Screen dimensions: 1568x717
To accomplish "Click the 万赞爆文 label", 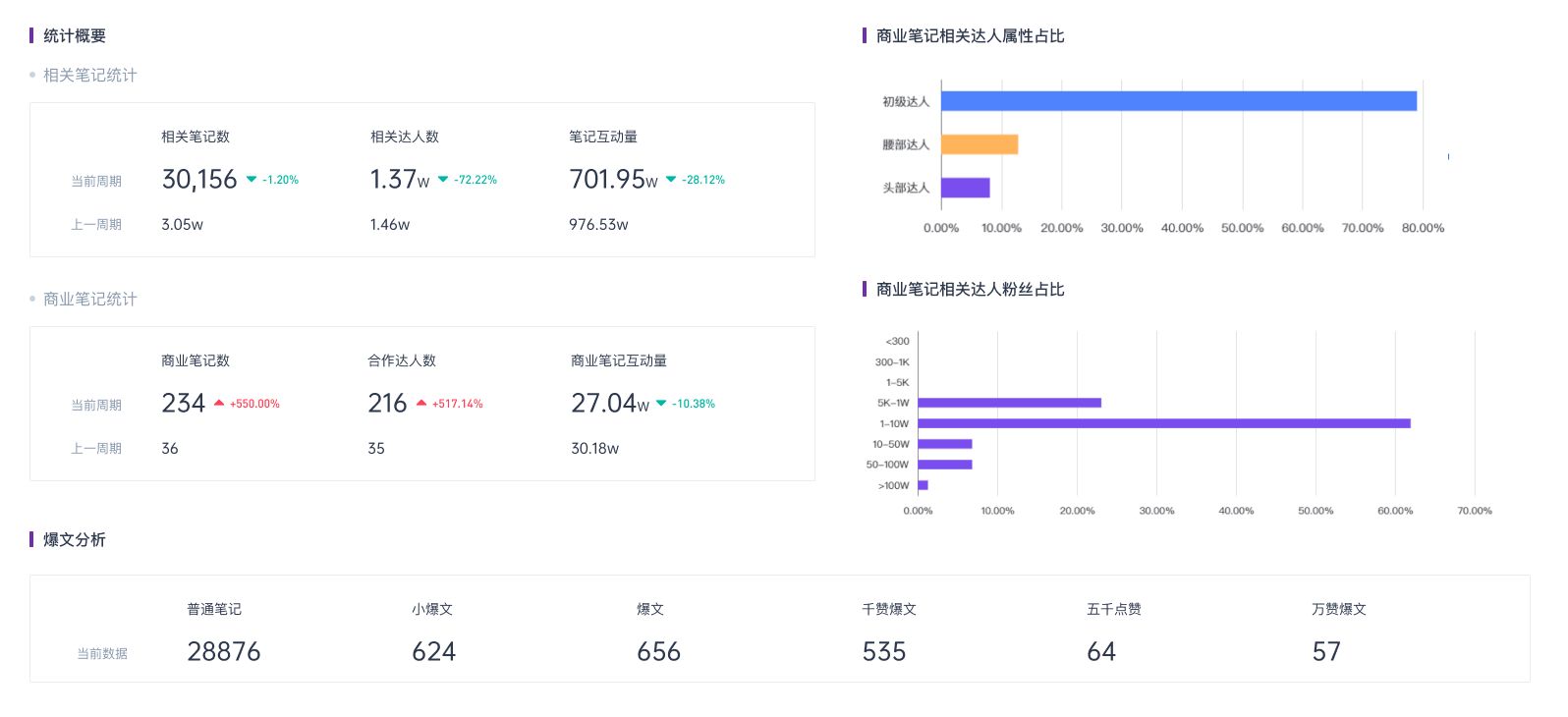I will 1339,609.
